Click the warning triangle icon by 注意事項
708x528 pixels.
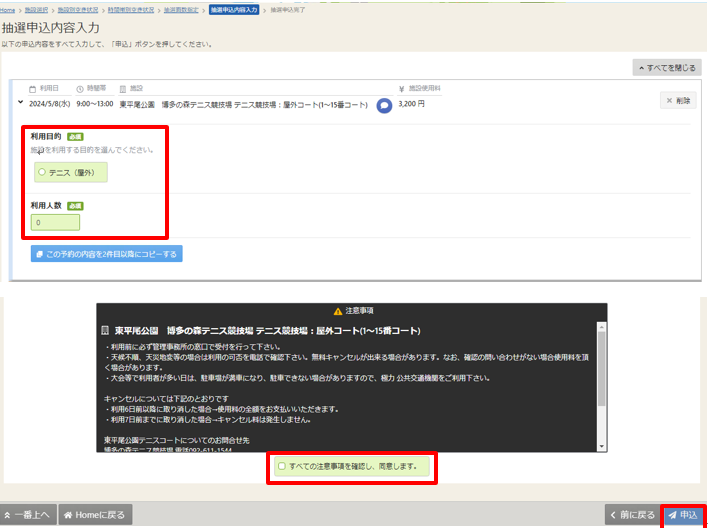click(338, 310)
